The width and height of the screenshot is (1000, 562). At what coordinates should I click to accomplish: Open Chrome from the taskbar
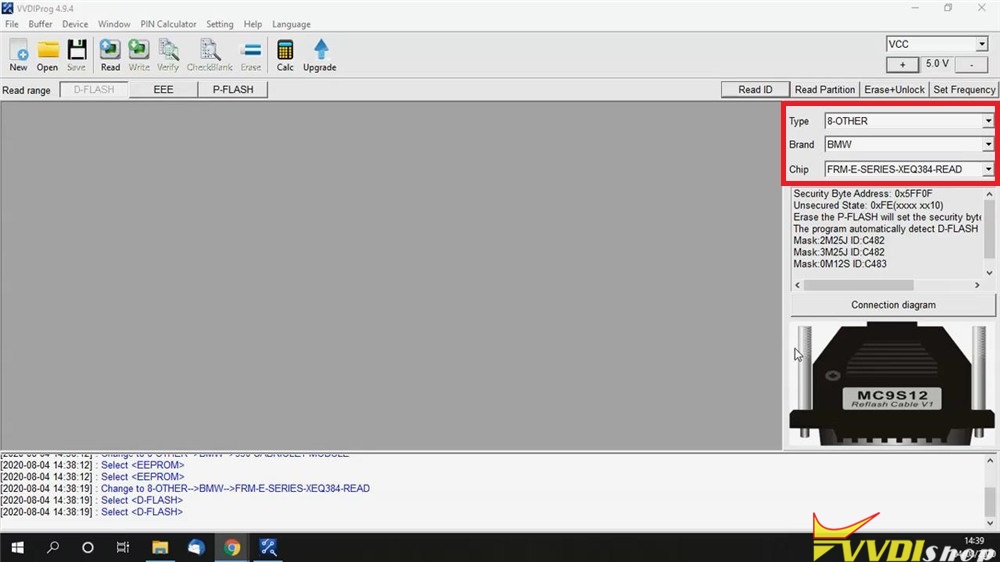[232, 547]
